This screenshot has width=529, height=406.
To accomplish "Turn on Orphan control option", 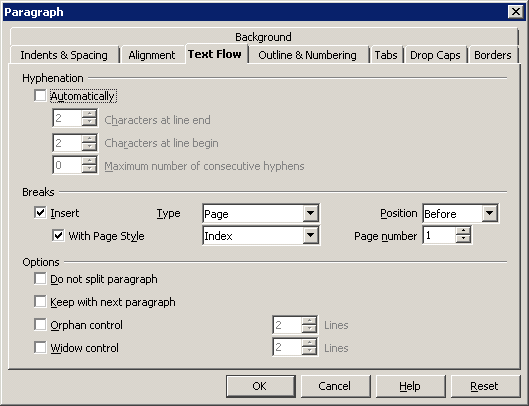I will (40, 324).
